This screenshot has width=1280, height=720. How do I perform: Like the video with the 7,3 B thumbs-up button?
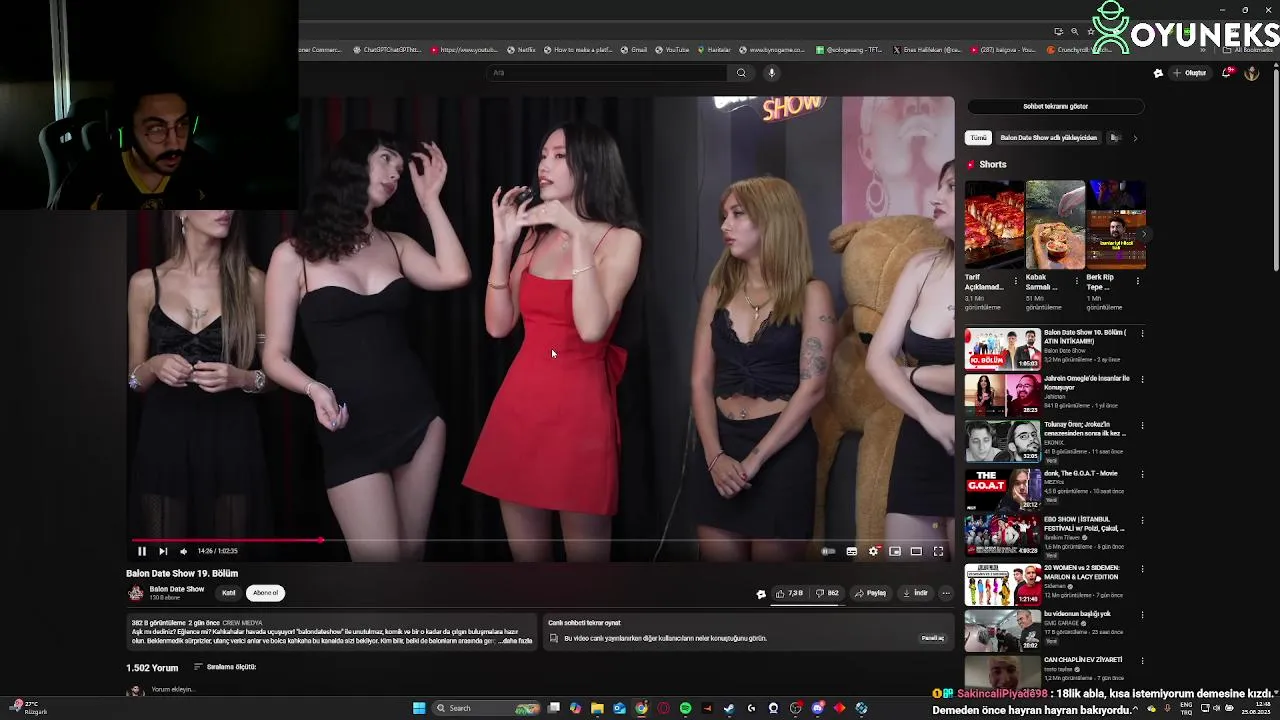790,593
